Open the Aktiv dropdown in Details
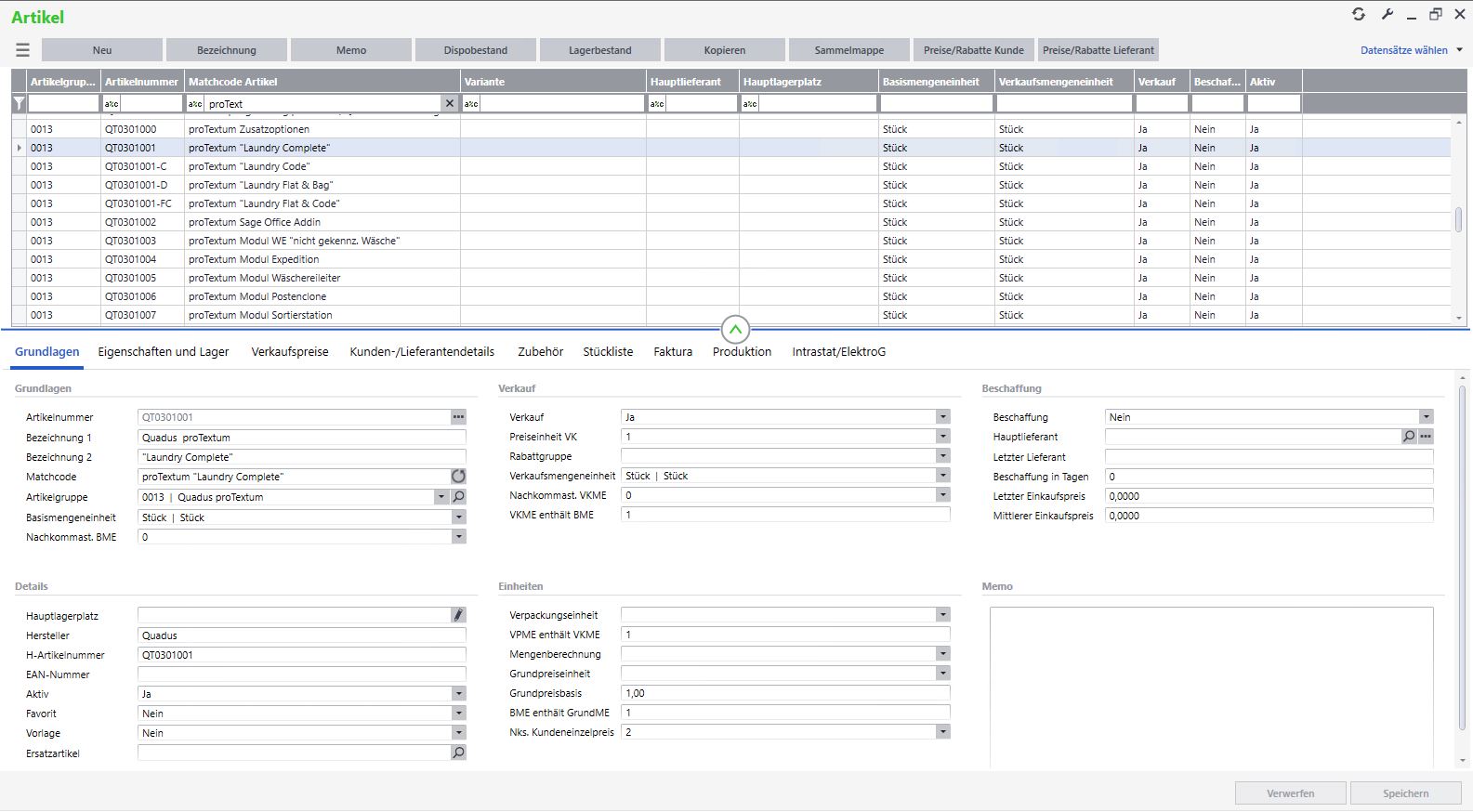This screenshot has height=812, width=1473. point(458,694)
